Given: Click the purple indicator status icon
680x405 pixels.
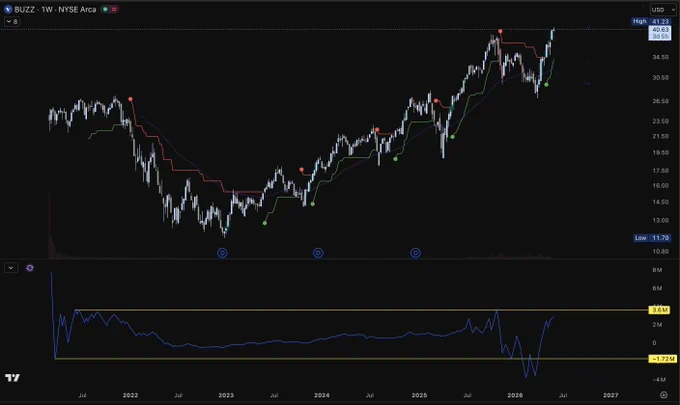Looking at the screenshot, I should (30, 268).
